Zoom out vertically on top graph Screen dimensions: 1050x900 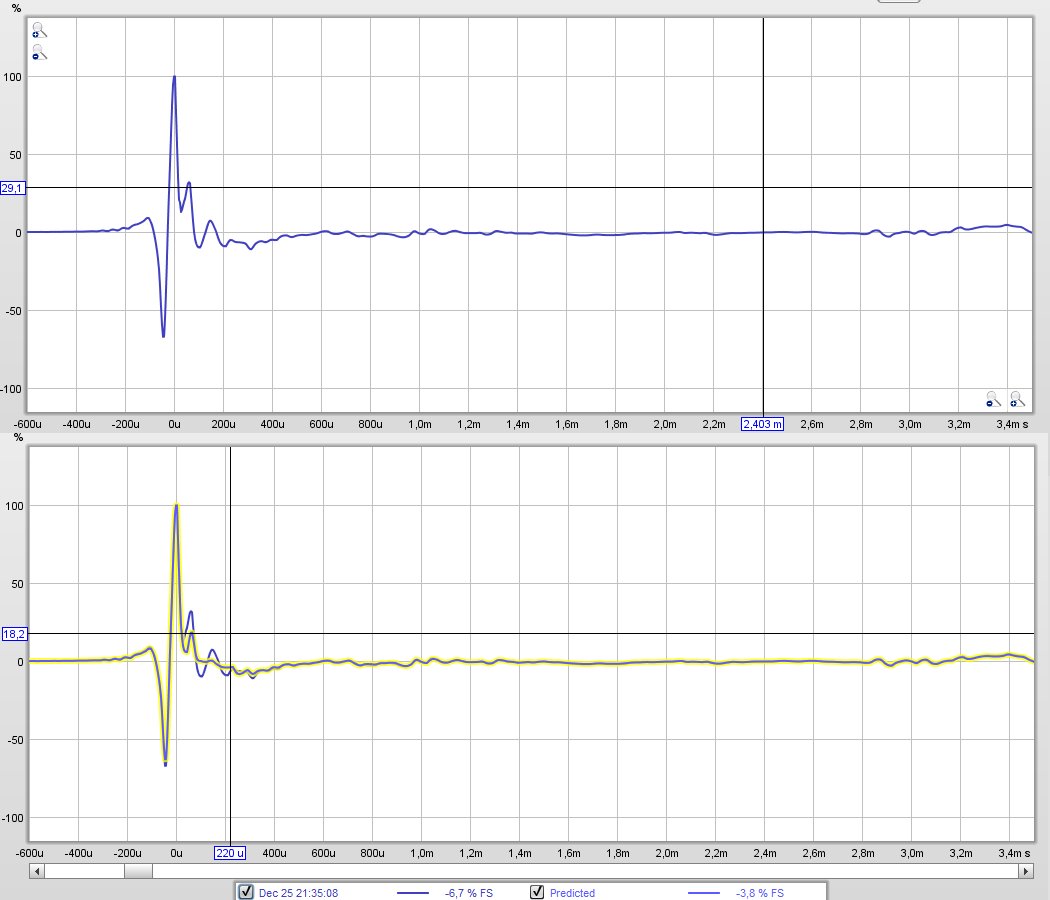click(x=40, y=52)
